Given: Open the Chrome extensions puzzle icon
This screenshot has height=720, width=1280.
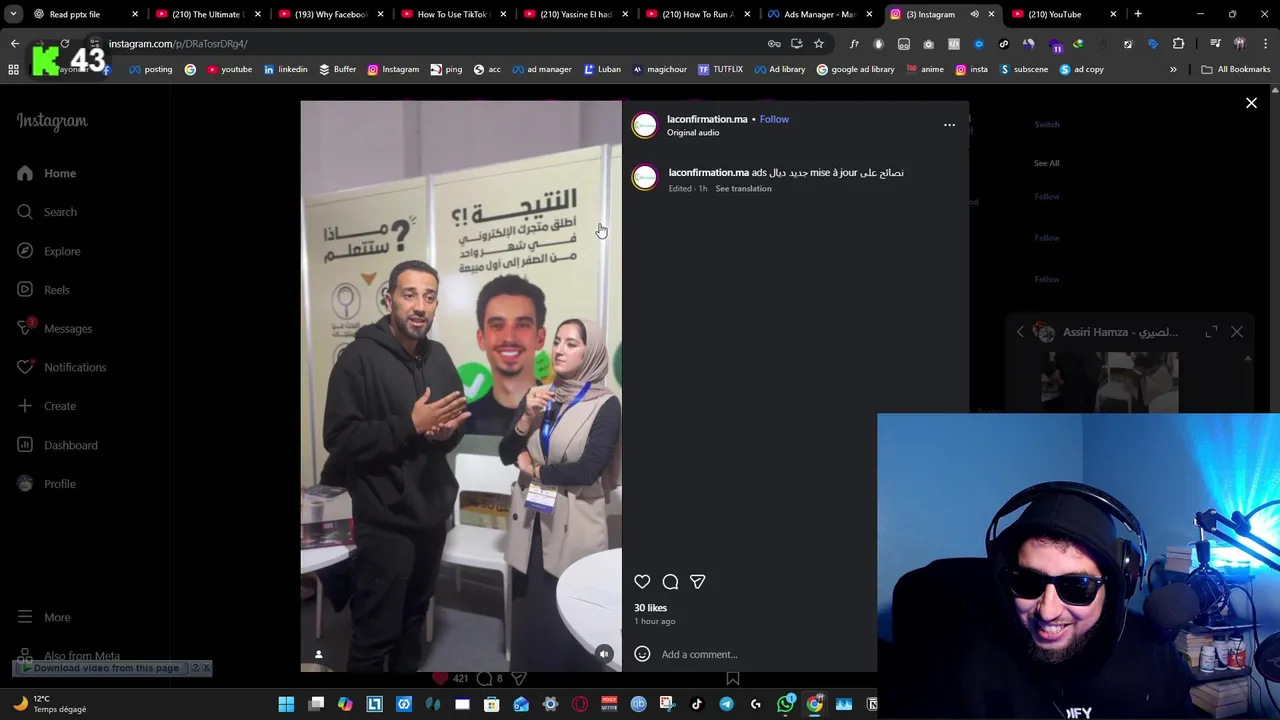Looking at the screenshot, I should pyautogui.click(x=1178, y=44).
